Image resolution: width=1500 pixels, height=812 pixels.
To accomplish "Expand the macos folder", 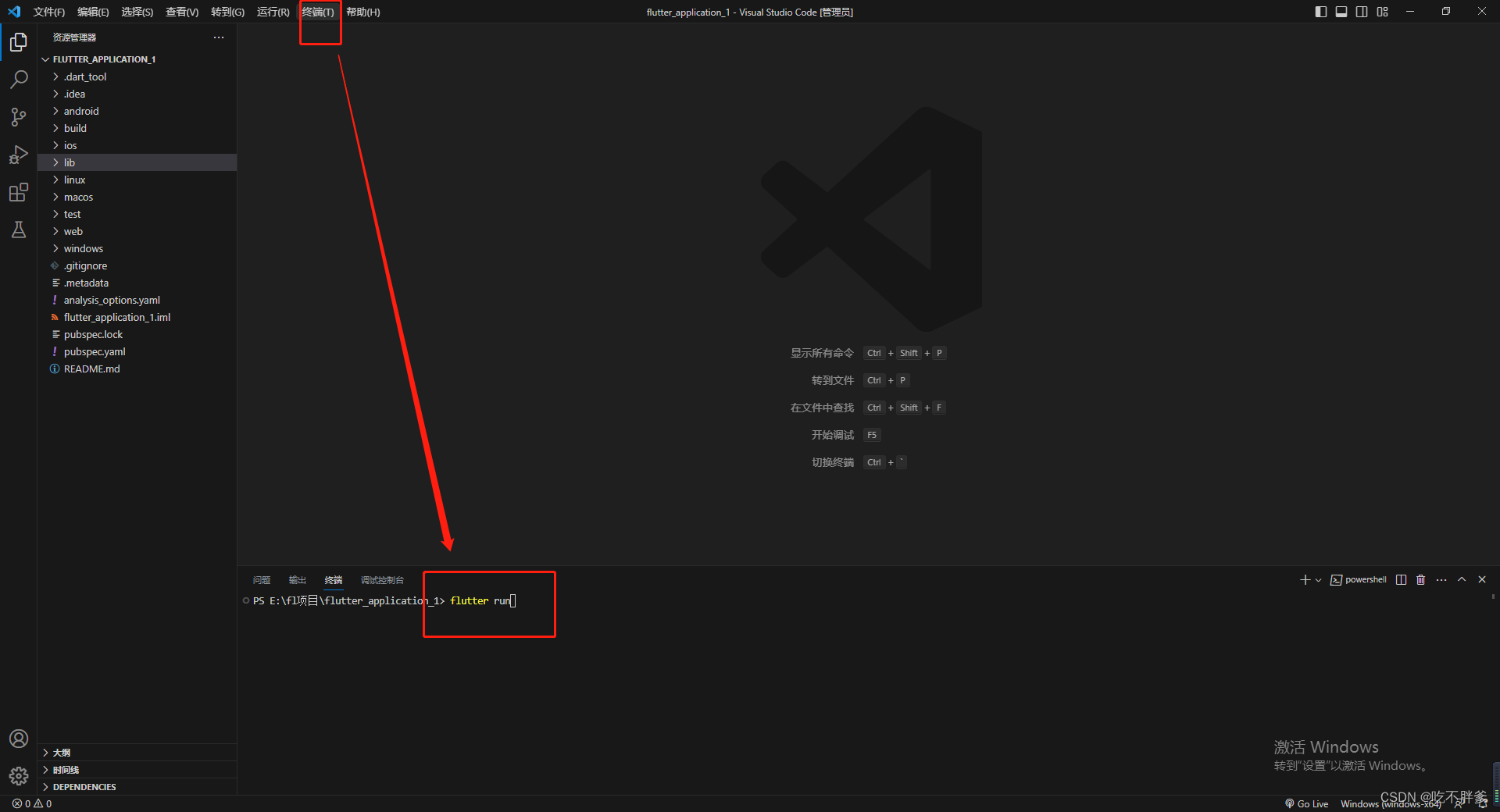I will point(137,197).
